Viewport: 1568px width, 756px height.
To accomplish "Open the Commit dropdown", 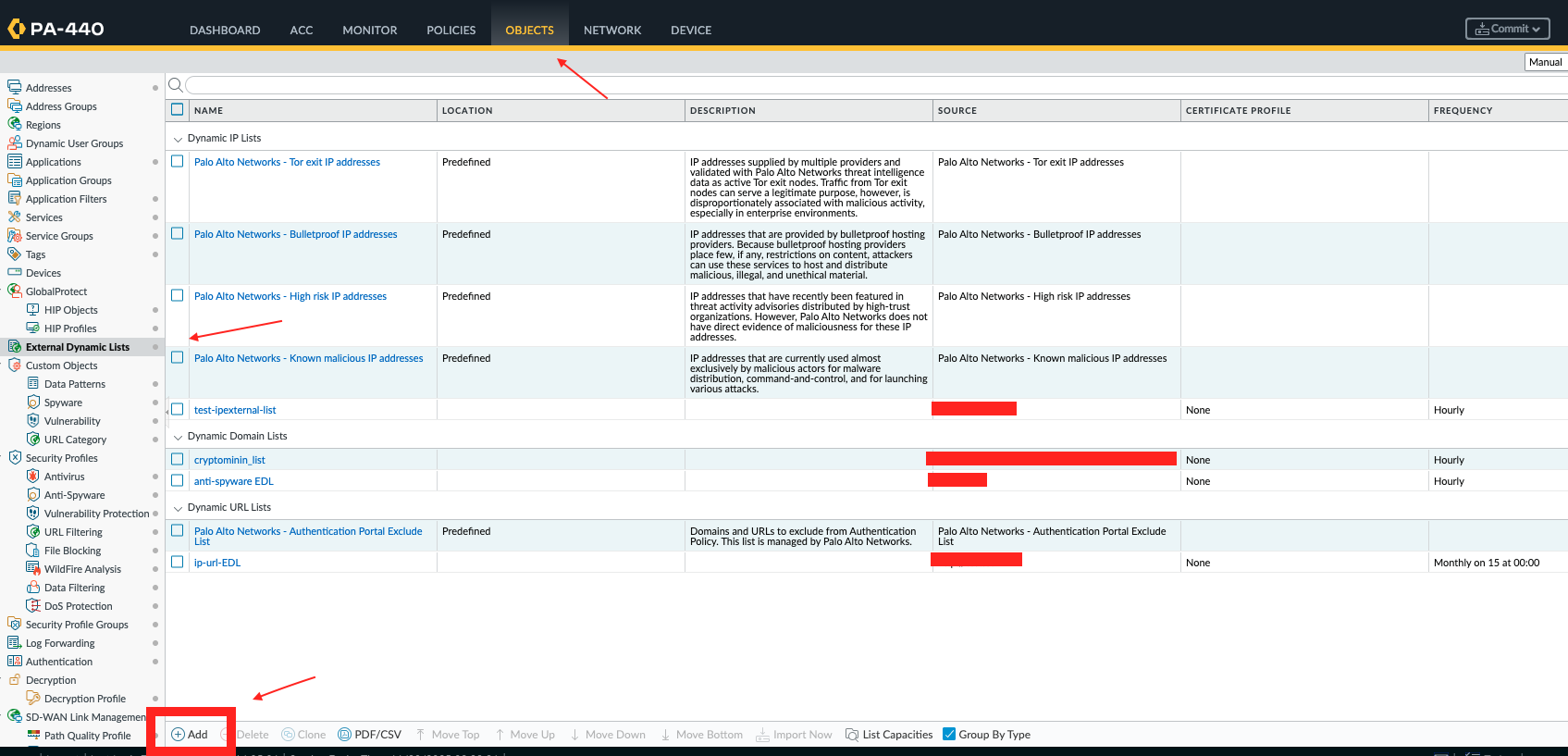I will (1507, 29).
